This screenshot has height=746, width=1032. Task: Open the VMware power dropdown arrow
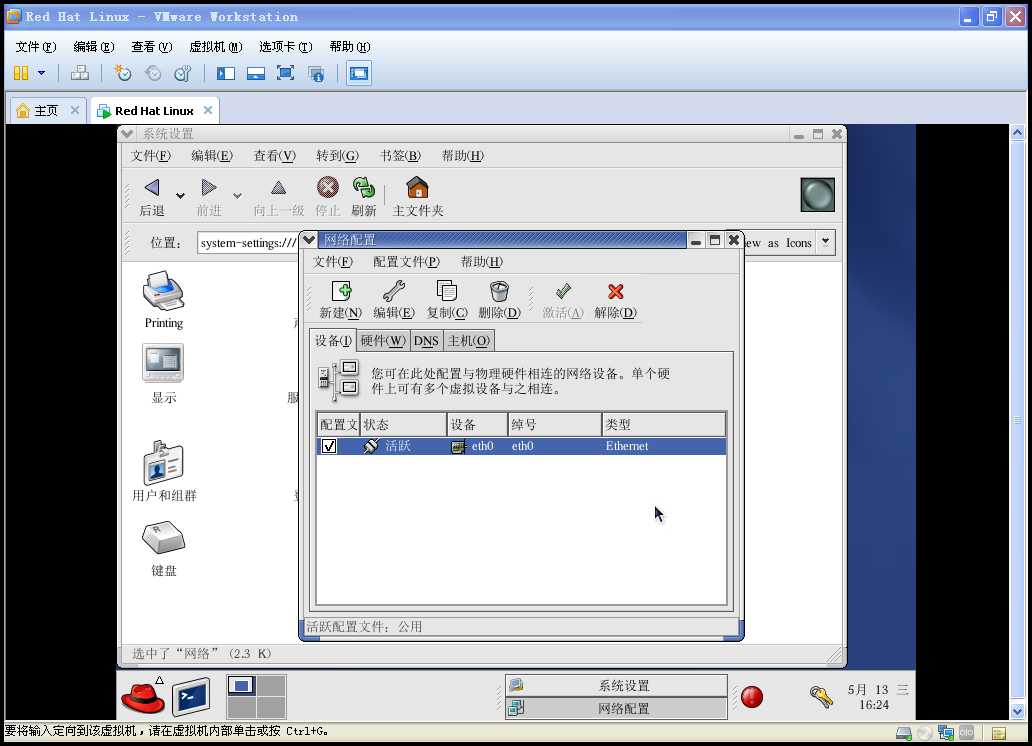[x=41, y=73]
